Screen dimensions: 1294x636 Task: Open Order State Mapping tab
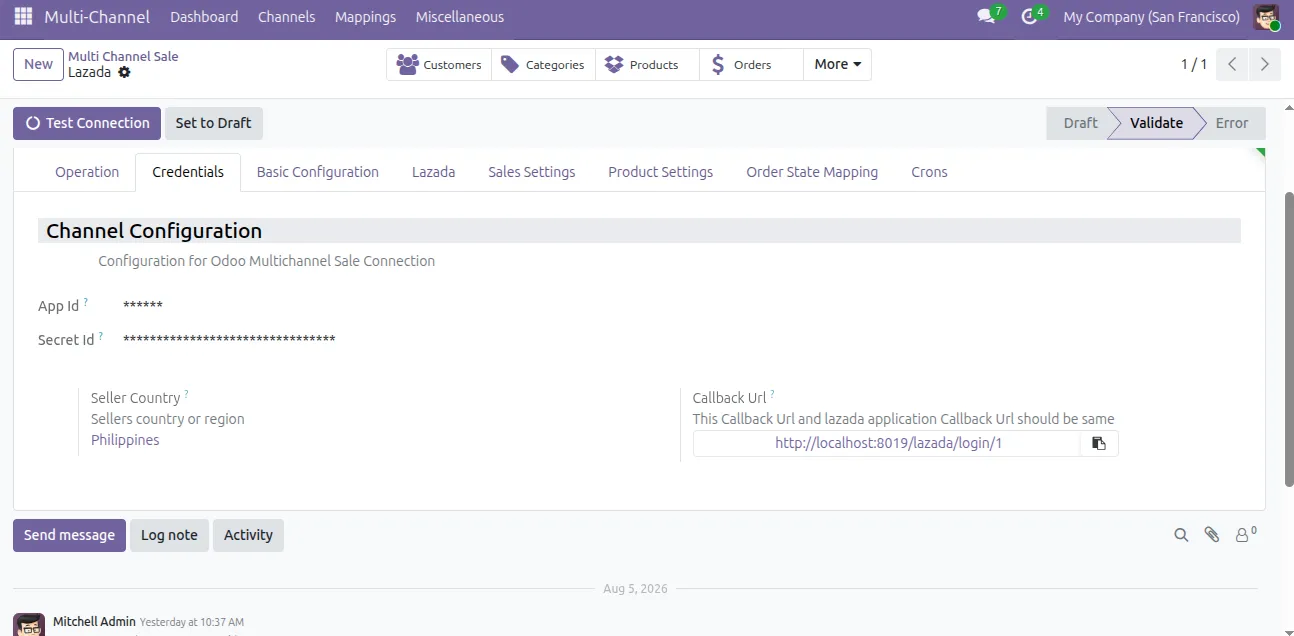pyautogui.click(x=812, y=172)
